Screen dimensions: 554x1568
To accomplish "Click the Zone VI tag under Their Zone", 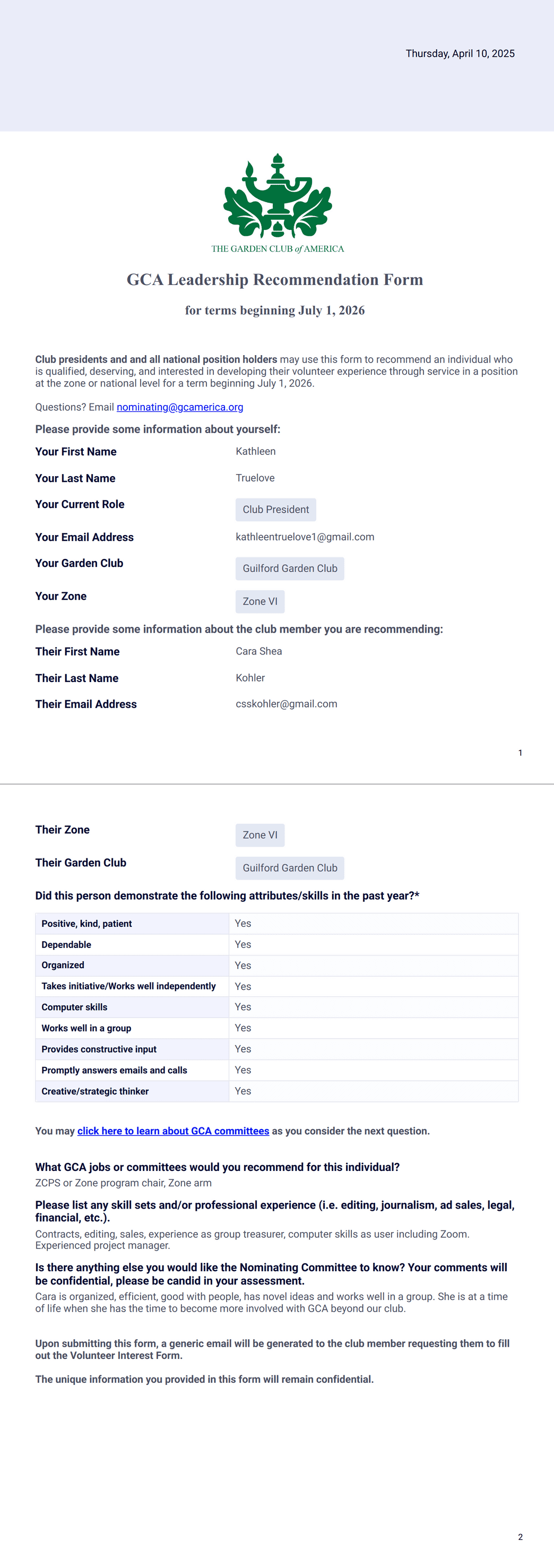I will [260, 835].
